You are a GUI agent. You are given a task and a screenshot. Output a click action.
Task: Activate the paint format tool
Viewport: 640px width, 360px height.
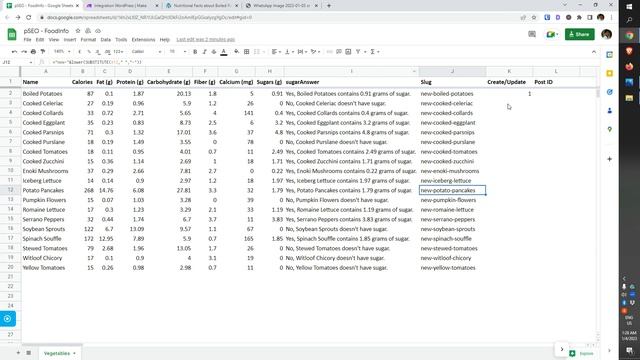point(43,52)
